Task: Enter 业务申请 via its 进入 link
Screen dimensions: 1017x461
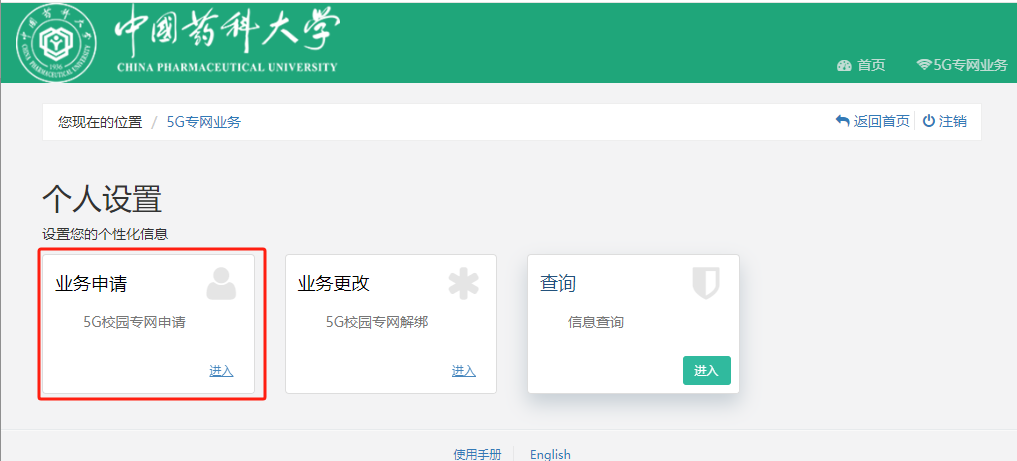Action: pos(221,371)
